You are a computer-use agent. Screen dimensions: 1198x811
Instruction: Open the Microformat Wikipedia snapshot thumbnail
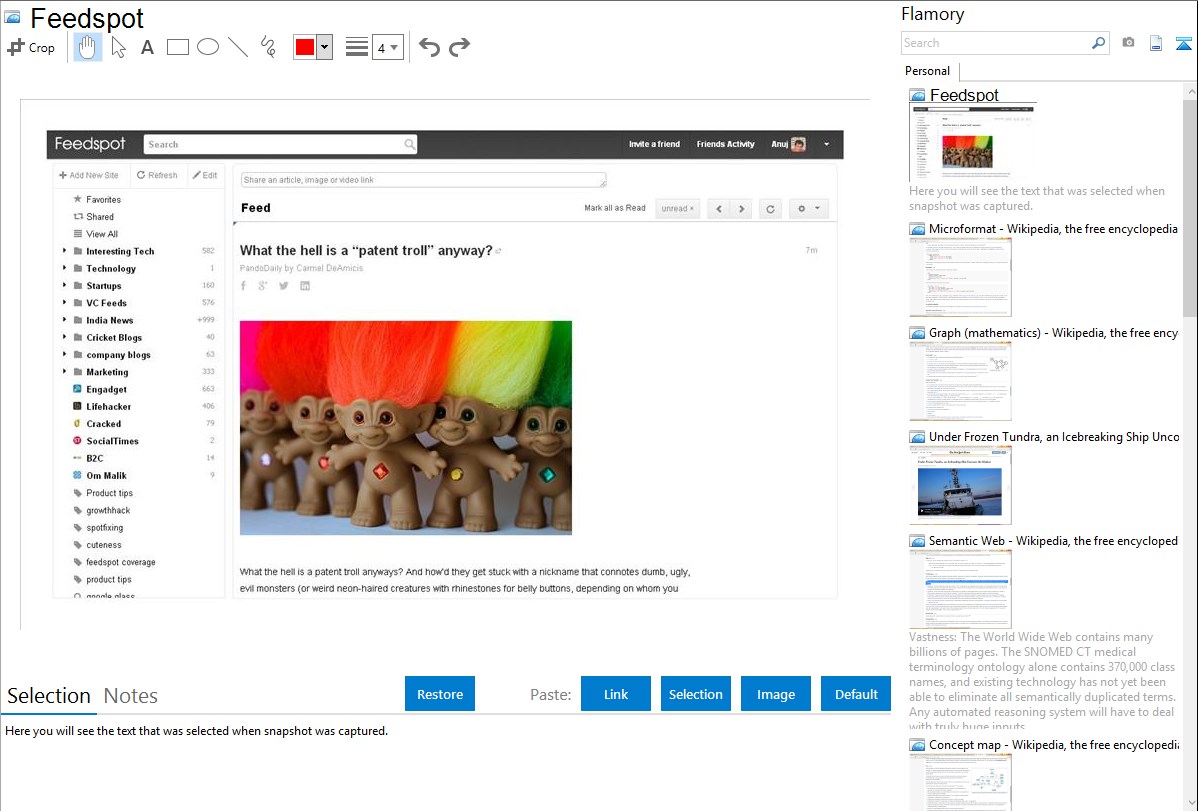(960, 277)
